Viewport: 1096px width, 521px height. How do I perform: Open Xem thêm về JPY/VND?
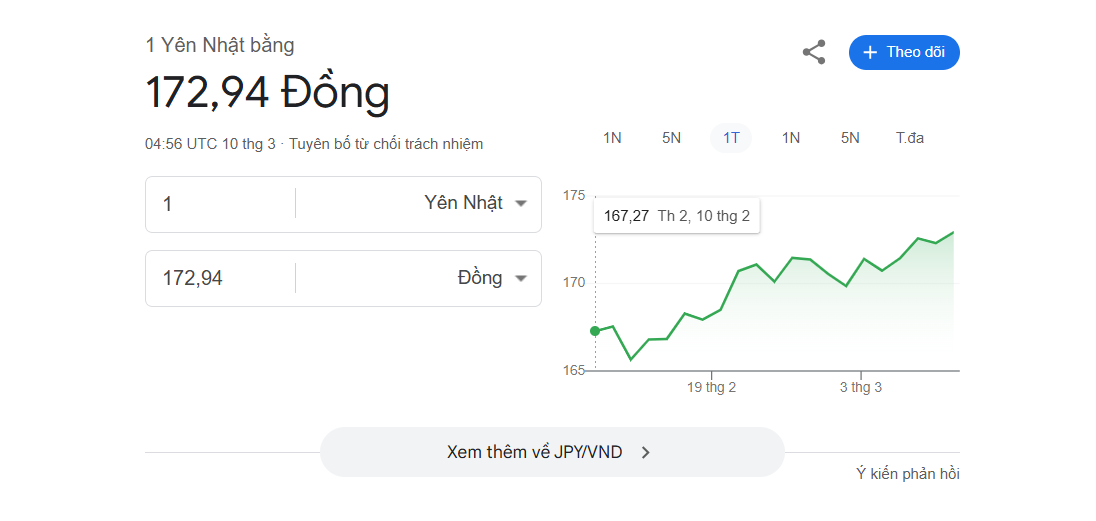(551, 452)
